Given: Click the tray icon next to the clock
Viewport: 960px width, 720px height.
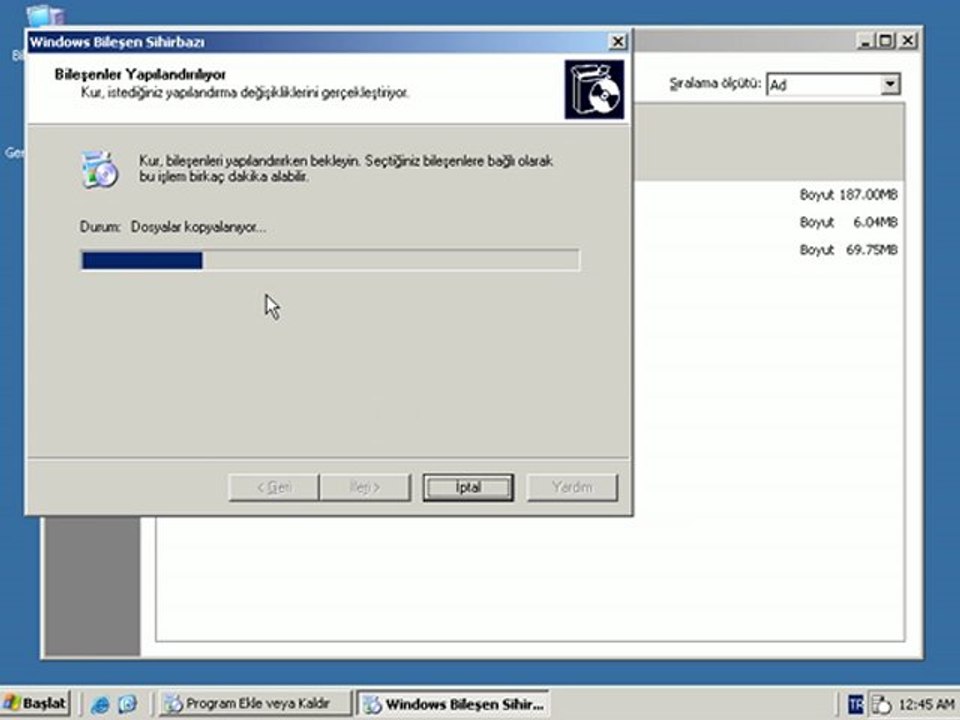Looking at the screenshot, I should [880, 705].
